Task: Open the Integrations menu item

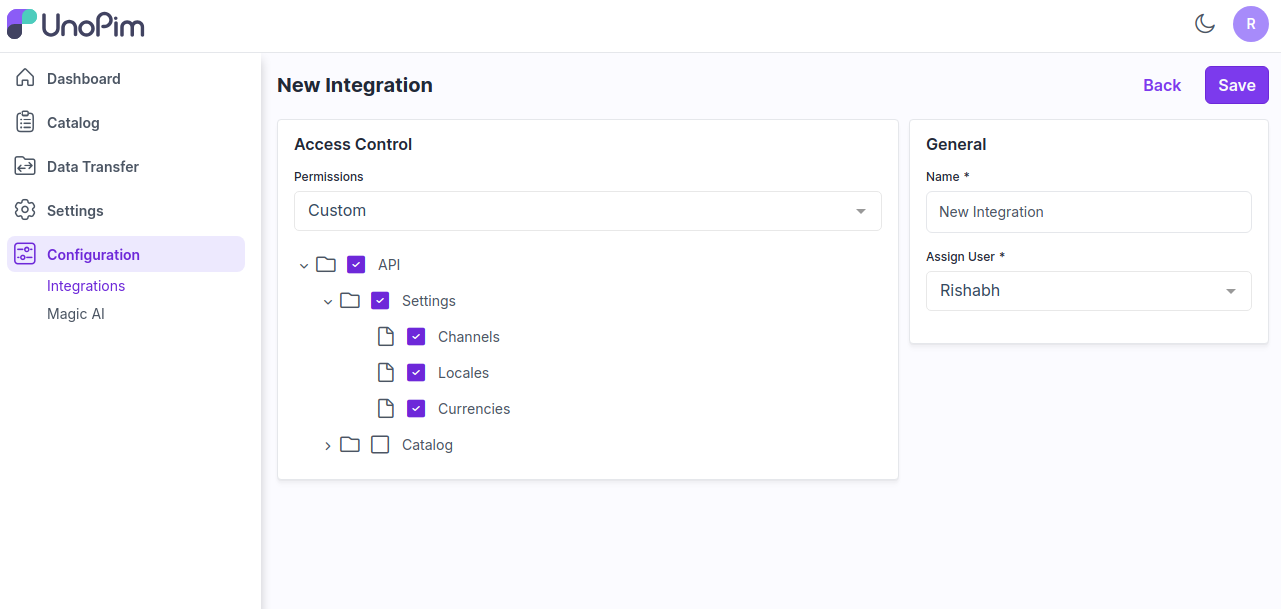Action: click(86, 285)
